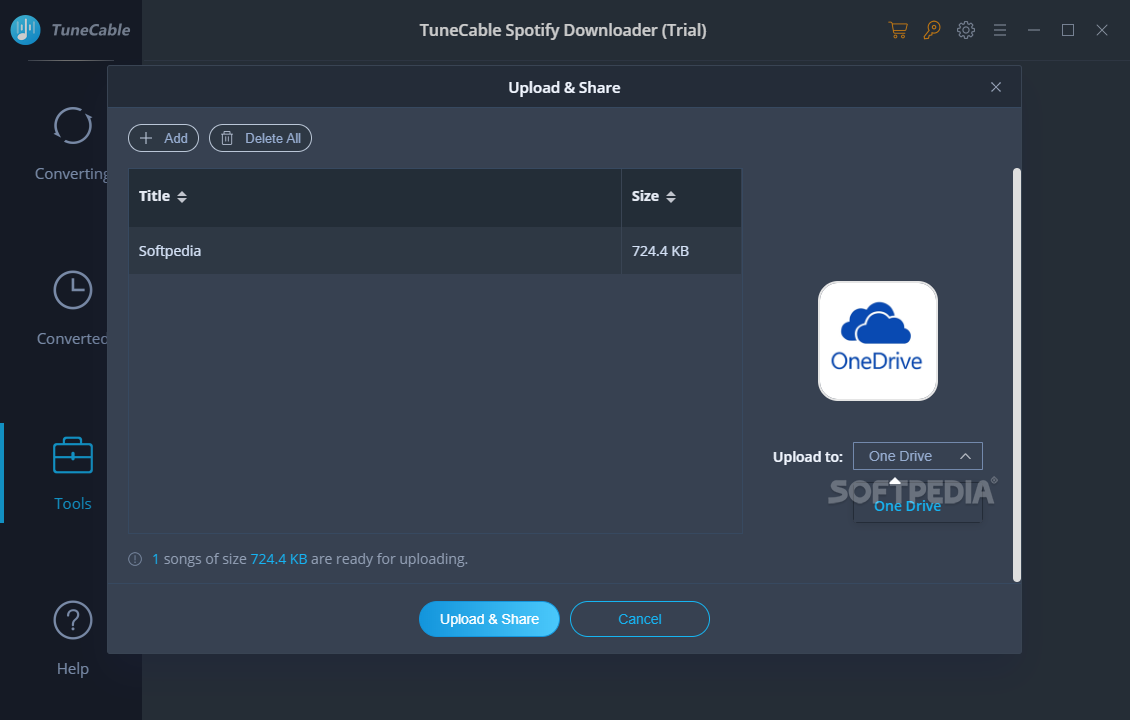Select the Tools toolbox icon
The width and height of the screenshot is (1130, 720).
(73, 455)
